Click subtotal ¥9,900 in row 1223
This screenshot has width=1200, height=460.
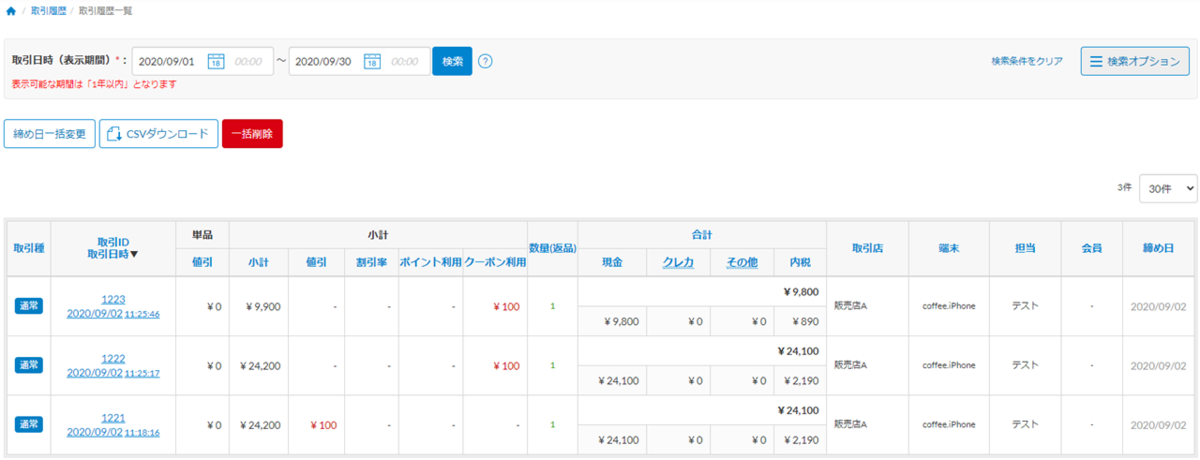[x=262, y=306]
